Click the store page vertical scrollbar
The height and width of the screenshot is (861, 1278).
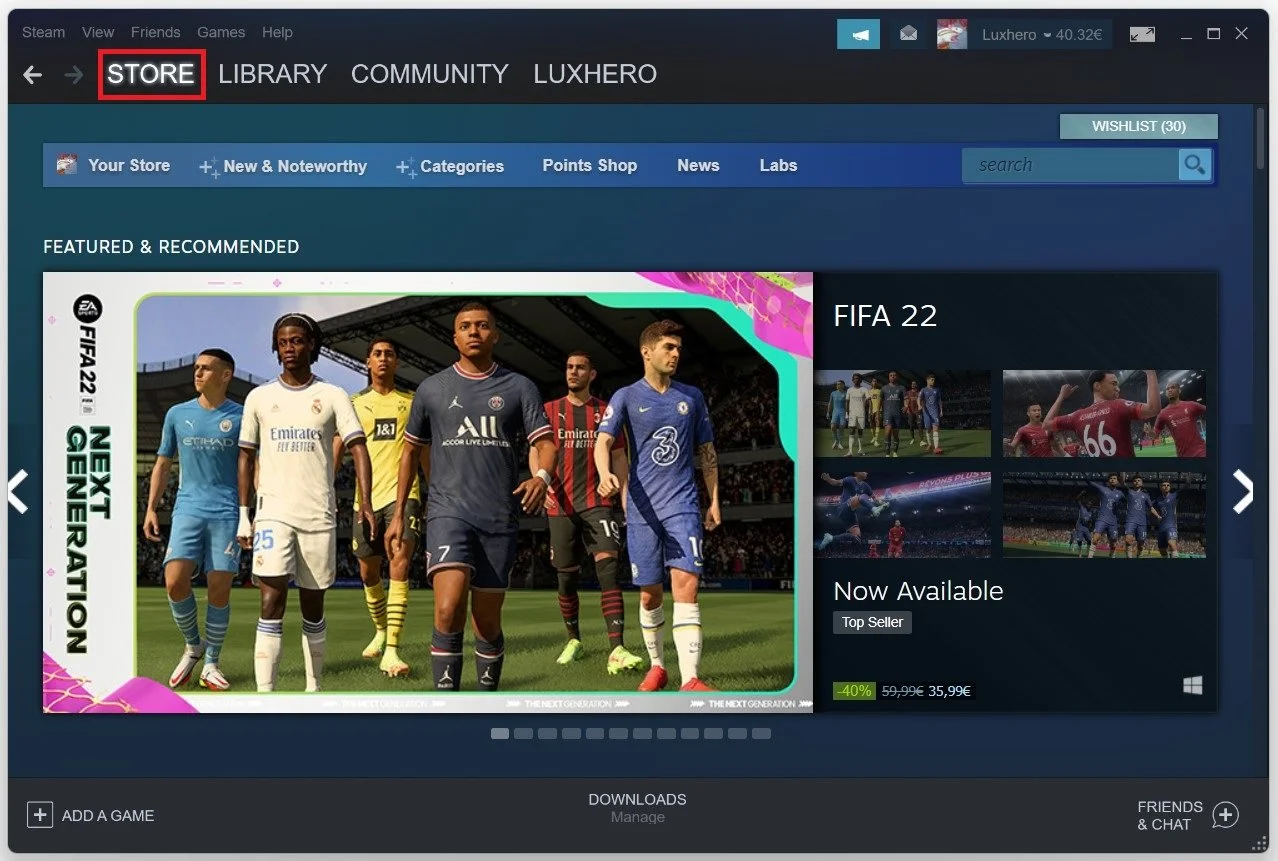(1262, 140)
